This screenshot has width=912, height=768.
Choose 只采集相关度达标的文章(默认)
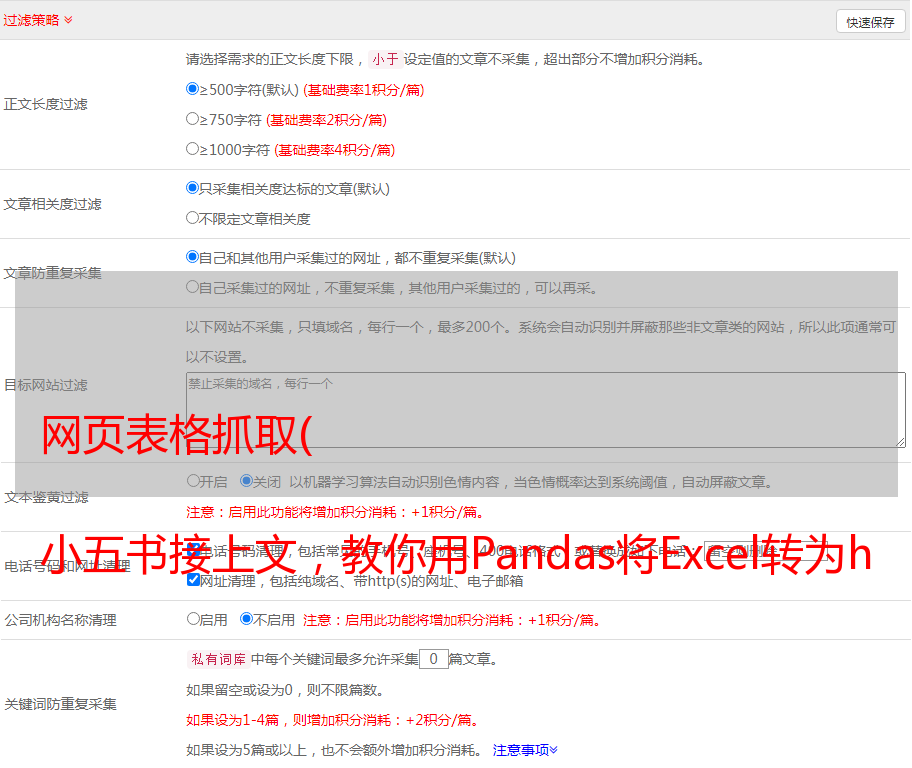tap(192, 188)
